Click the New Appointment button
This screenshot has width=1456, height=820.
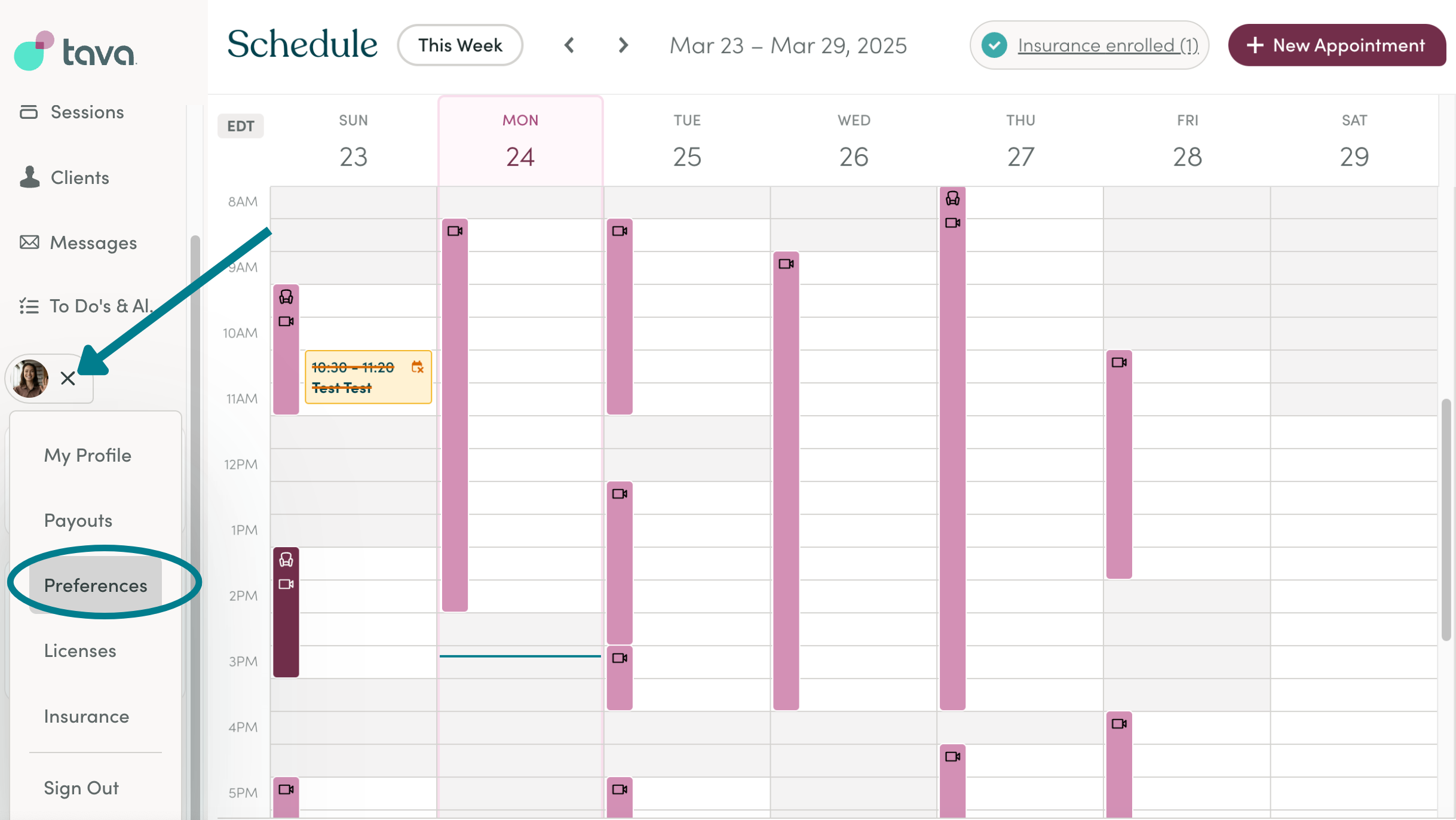[1337, 45]
